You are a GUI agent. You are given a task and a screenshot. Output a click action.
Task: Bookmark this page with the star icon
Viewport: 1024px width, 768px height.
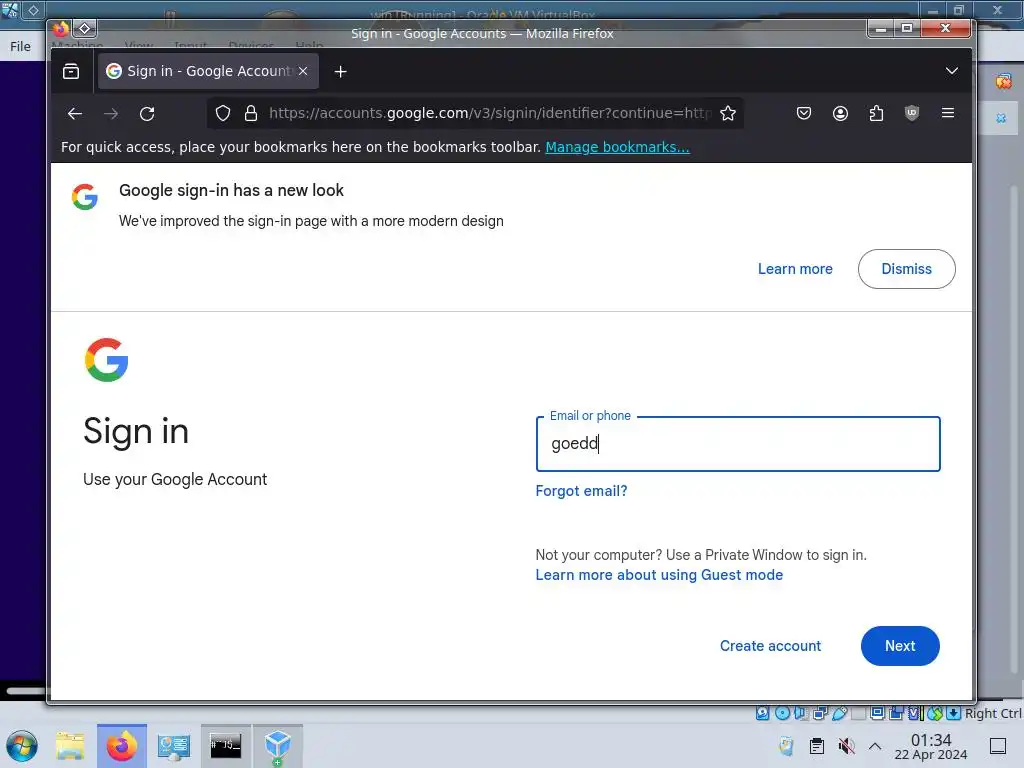pyautogui.click(x=728, y=114)
